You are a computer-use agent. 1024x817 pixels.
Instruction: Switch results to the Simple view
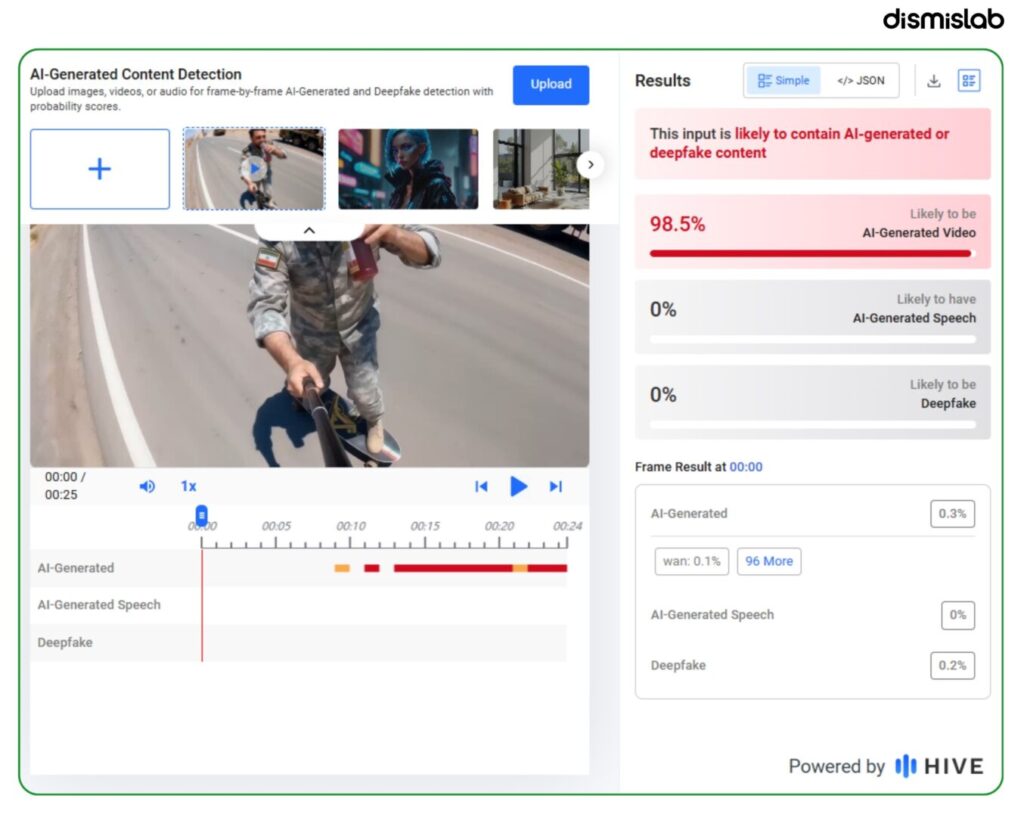click(783, 80)
